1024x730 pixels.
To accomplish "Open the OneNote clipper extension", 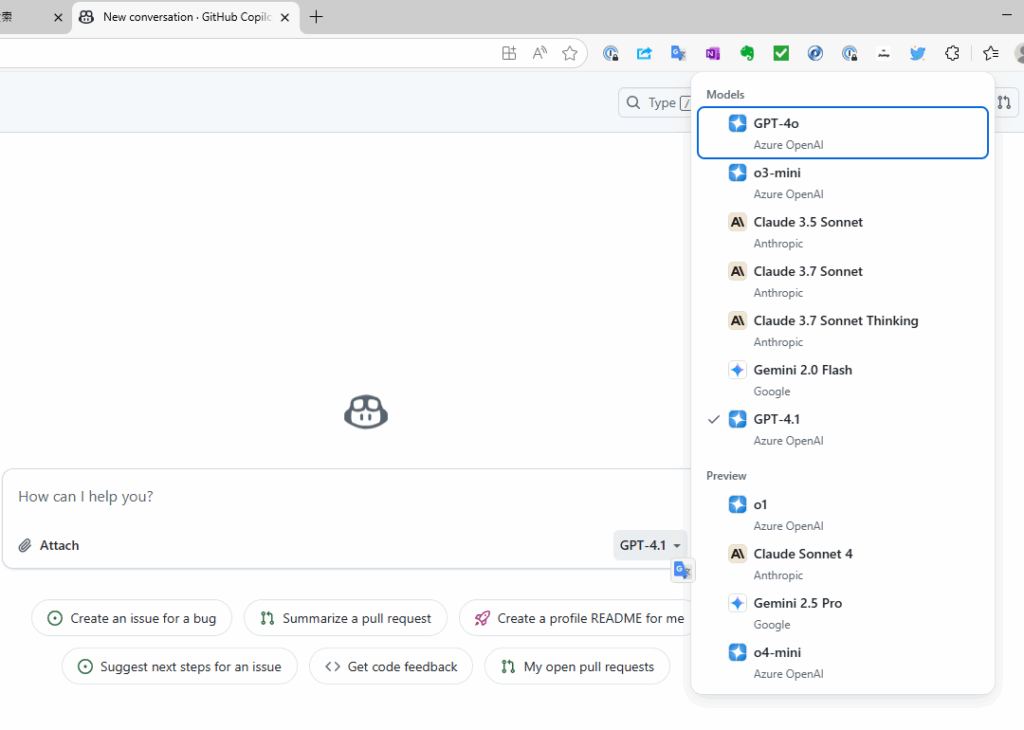I will click(x=712, y=54).
